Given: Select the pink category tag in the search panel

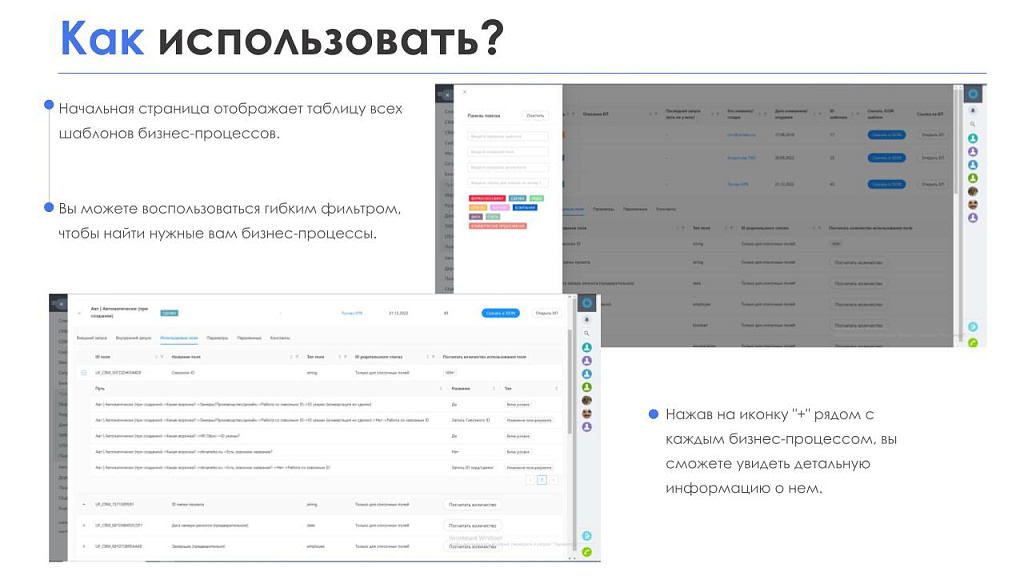Looking at the screenshot, I should click(500, 208).
